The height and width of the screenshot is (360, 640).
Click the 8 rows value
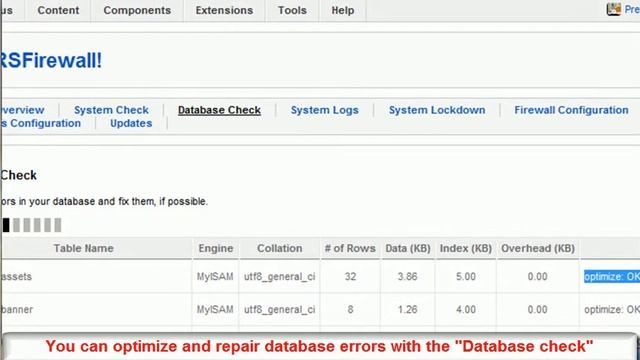[350, 309]
